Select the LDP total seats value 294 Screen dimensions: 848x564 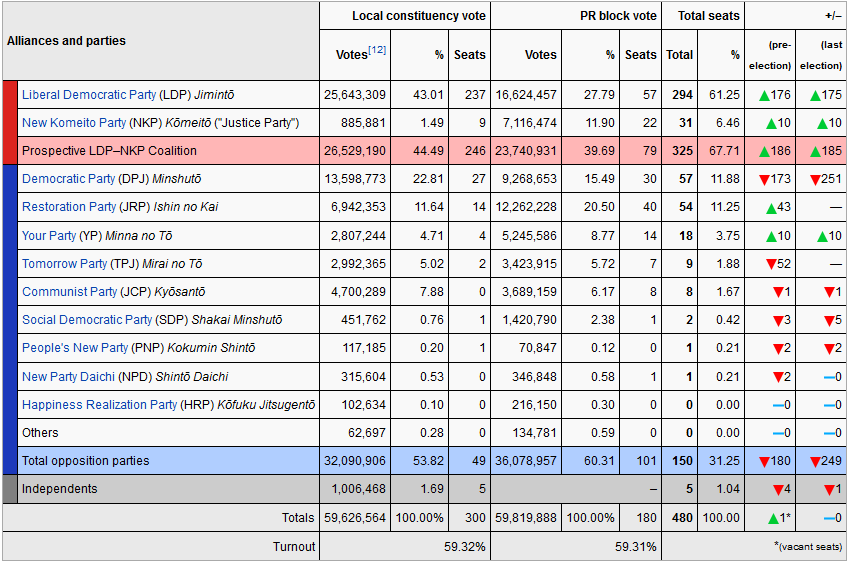tap(683, 95)
